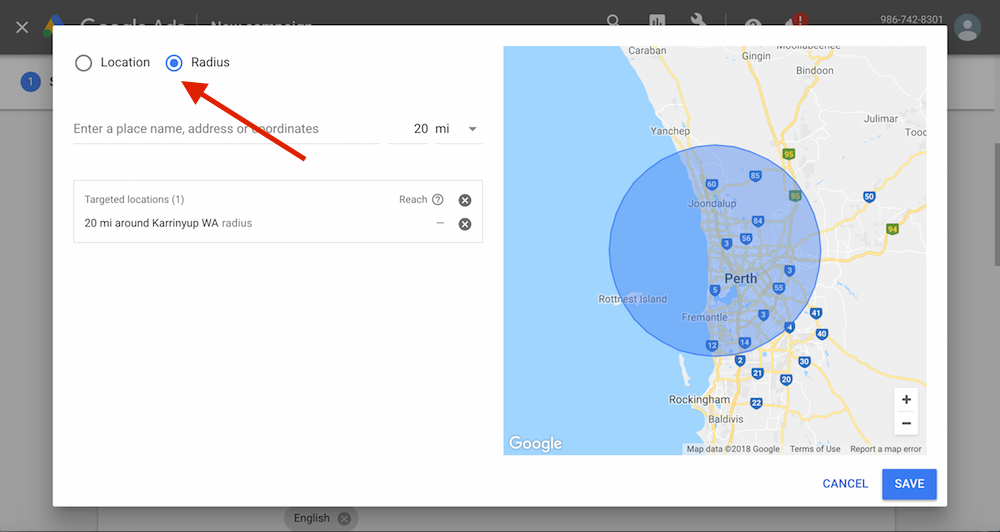Zoom out on the map with minus button

pos(906,423)
